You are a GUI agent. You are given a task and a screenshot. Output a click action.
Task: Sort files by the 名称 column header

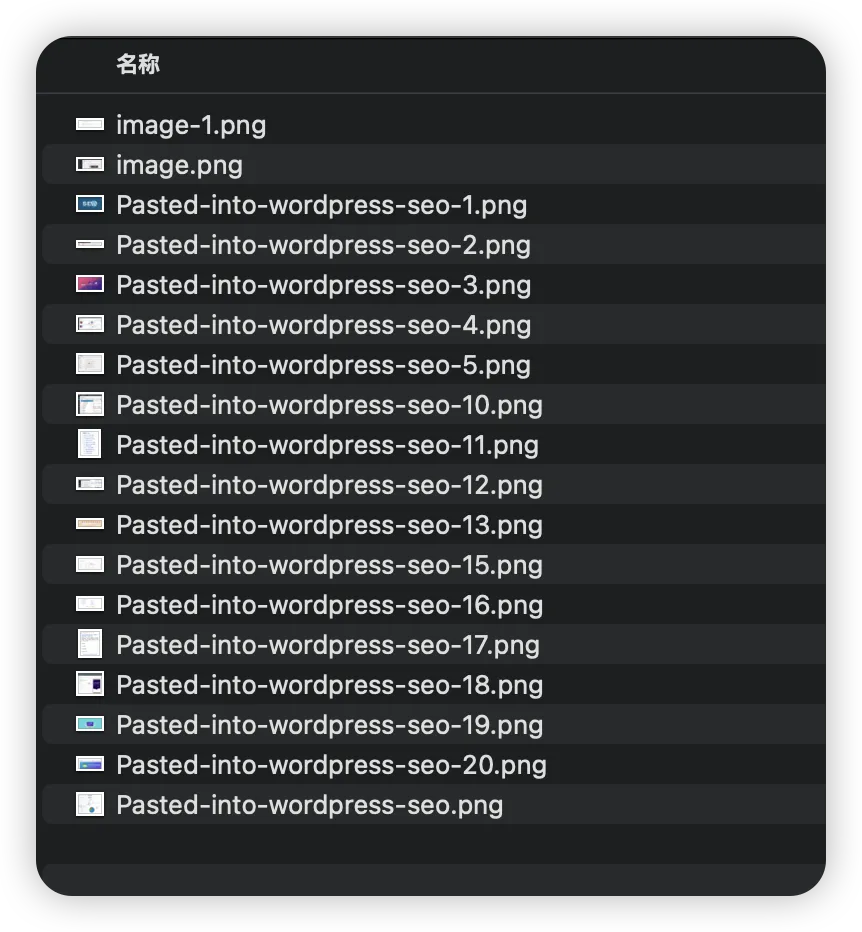138,65
